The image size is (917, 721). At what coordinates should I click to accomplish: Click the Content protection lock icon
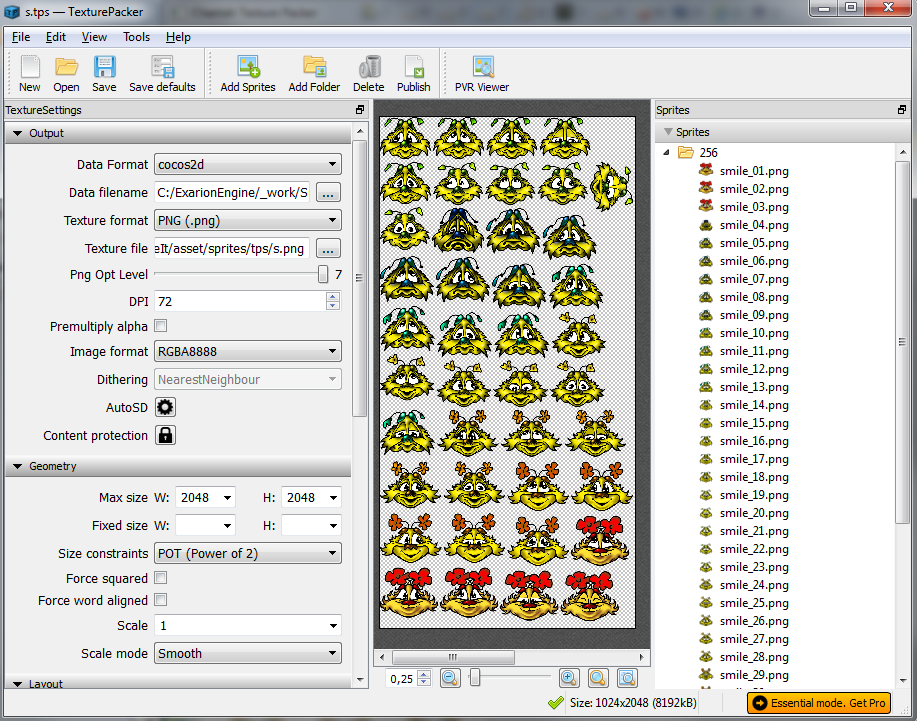[x=164, y=434]
